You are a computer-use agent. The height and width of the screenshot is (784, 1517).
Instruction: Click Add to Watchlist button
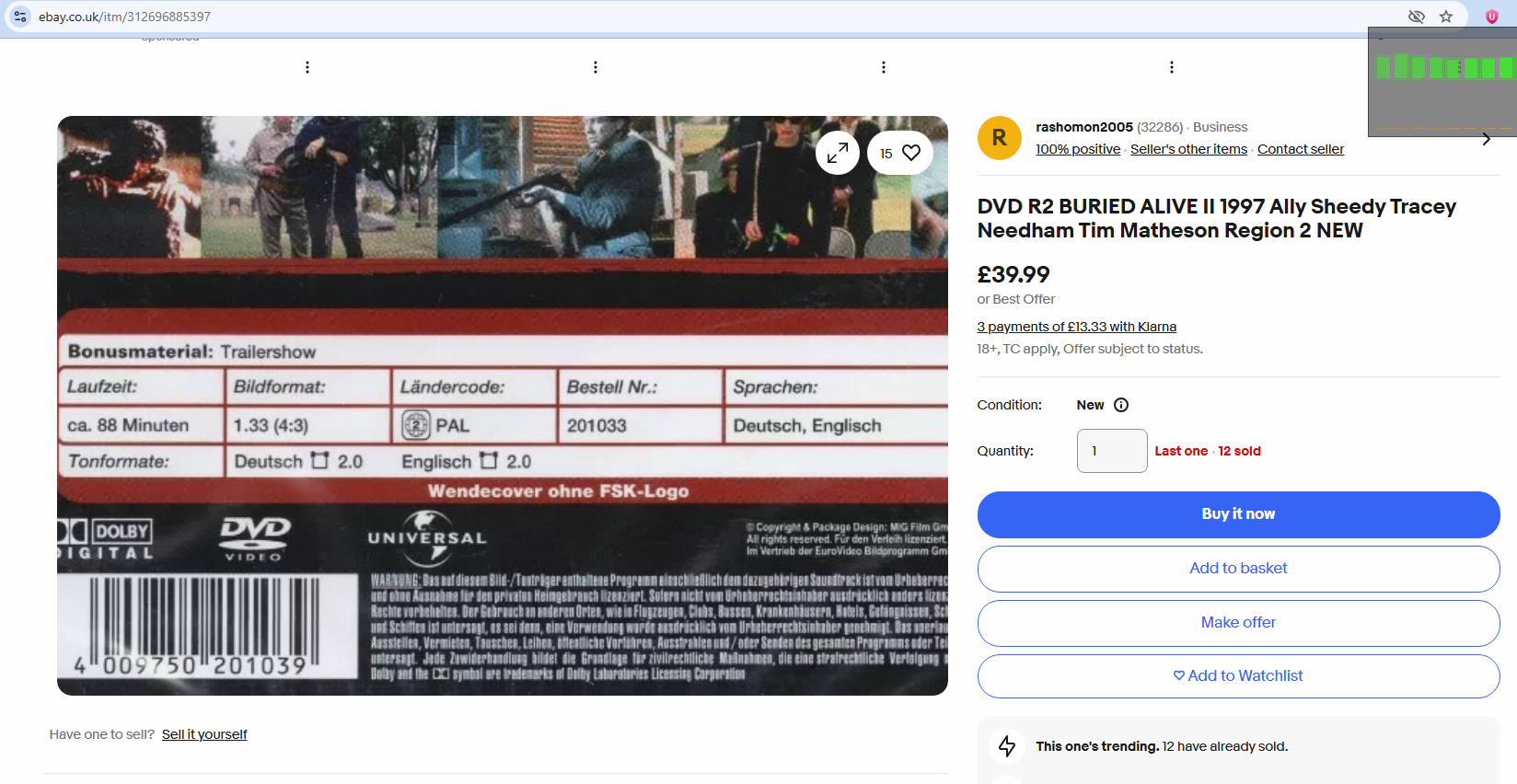point(1238,676)
